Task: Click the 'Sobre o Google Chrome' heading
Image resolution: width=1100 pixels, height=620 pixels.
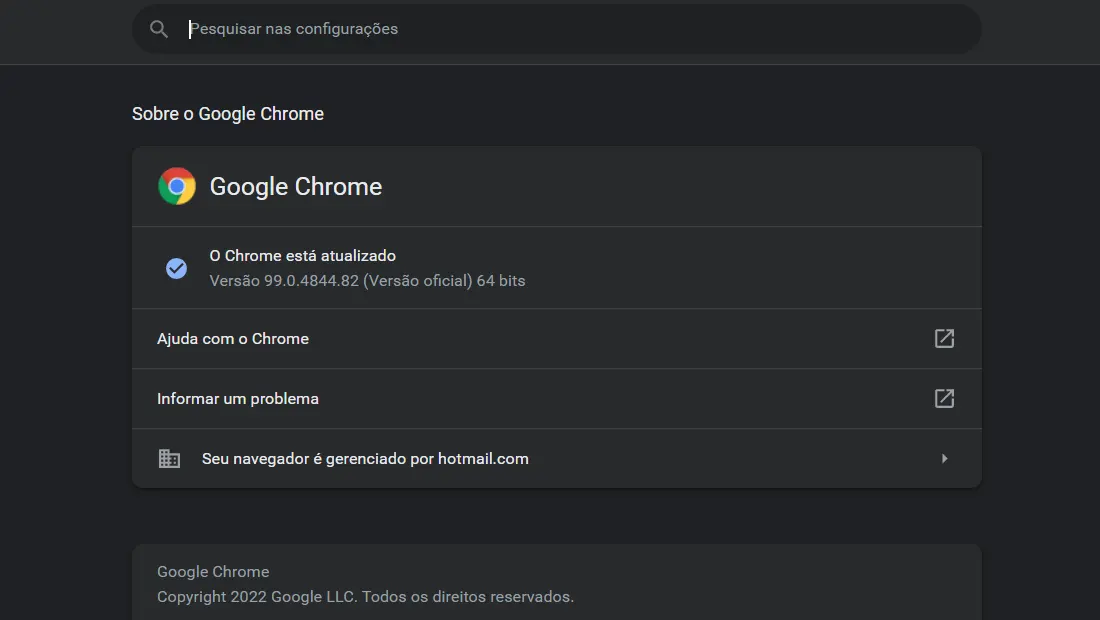Action: pyautogui.click(x=228, y=114)
